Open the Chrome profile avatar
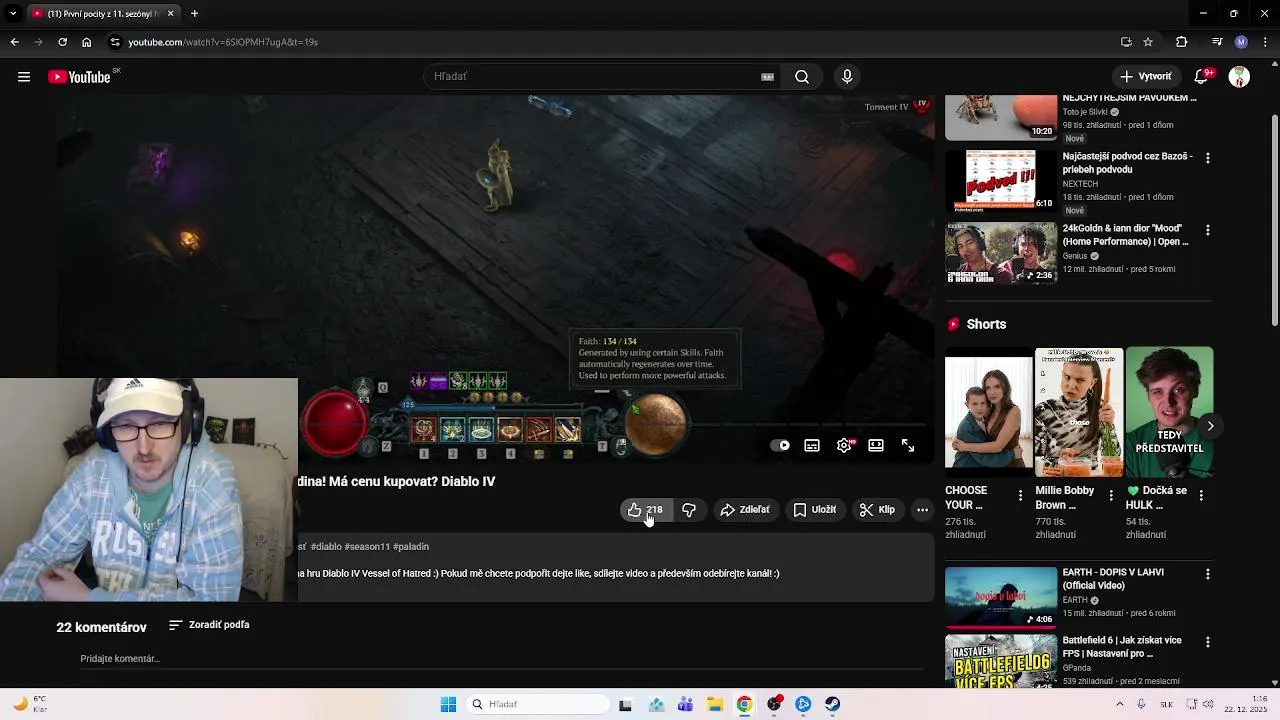The width and height of the screenshot is (1280, 720). pos(1241,42)
